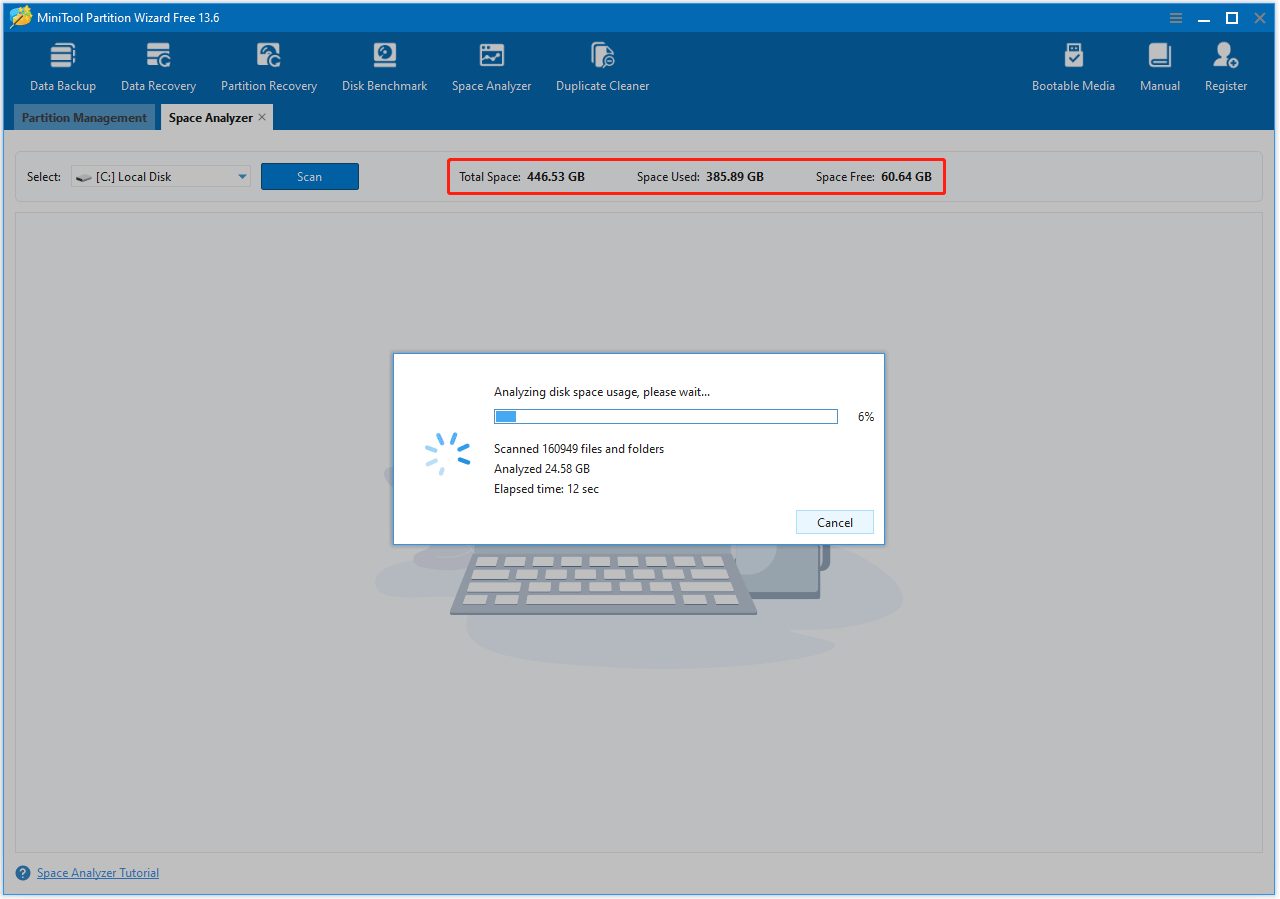The image size is (1280, 899).
Task: Cancel the disk analysis
Action: (x=834, y=521)
